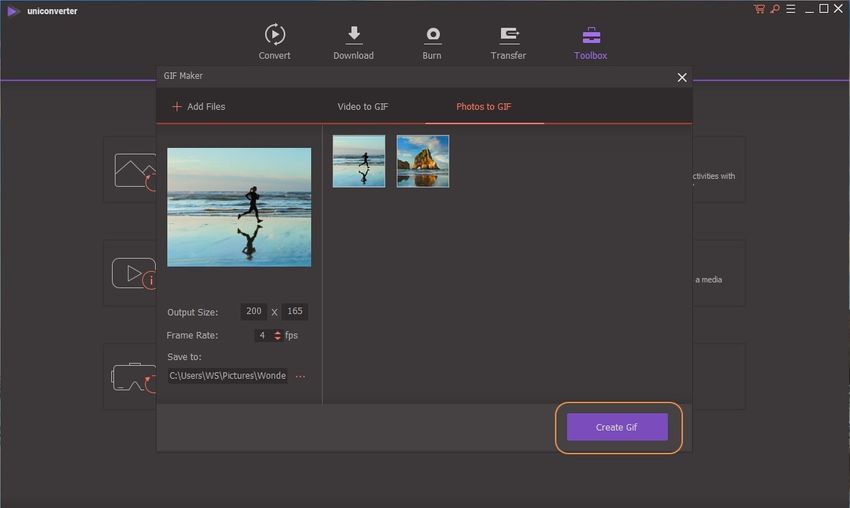Browse save location with three-dots button
Screen dimensions: 850x508
[x=300, y=376]
